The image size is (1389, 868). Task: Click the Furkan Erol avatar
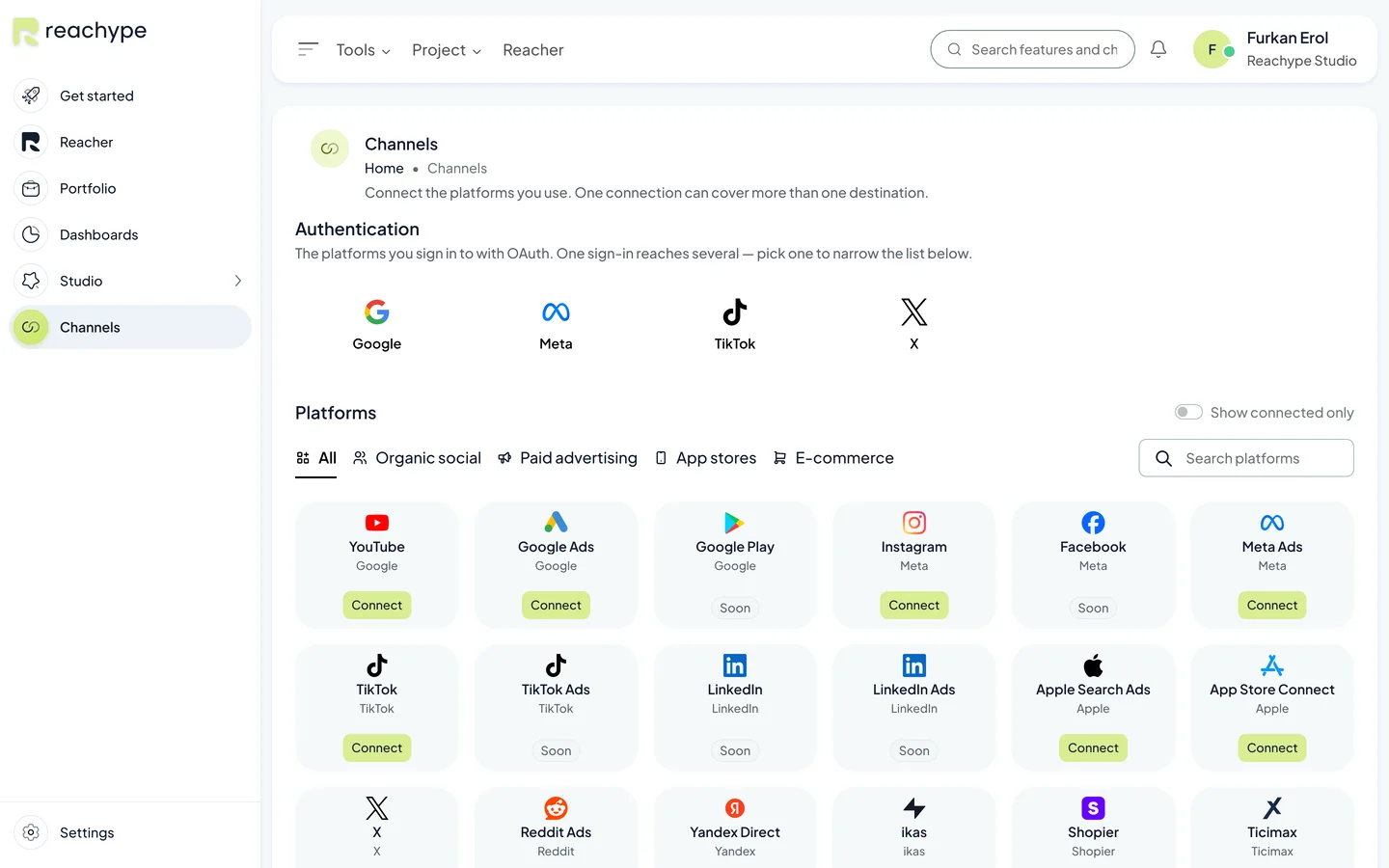click(1212, 49)
